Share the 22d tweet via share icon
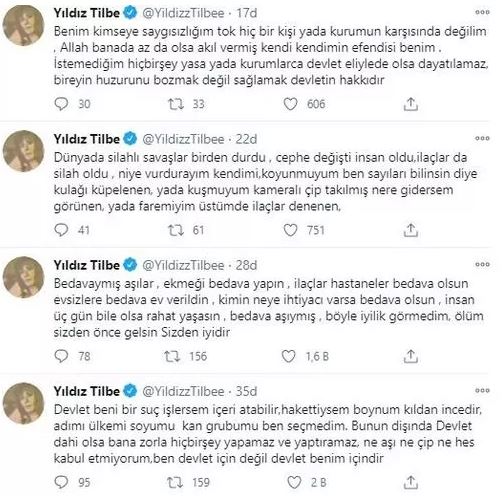504x496 pixels. (411, 230)
